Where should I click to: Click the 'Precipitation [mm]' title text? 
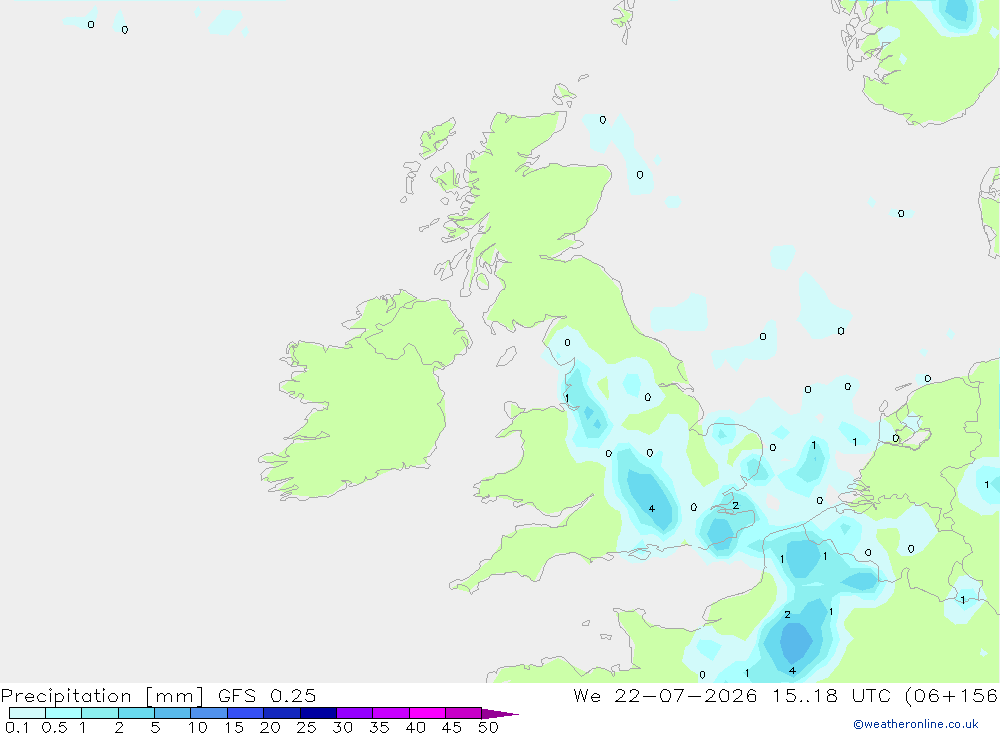(x=102, y=696)
